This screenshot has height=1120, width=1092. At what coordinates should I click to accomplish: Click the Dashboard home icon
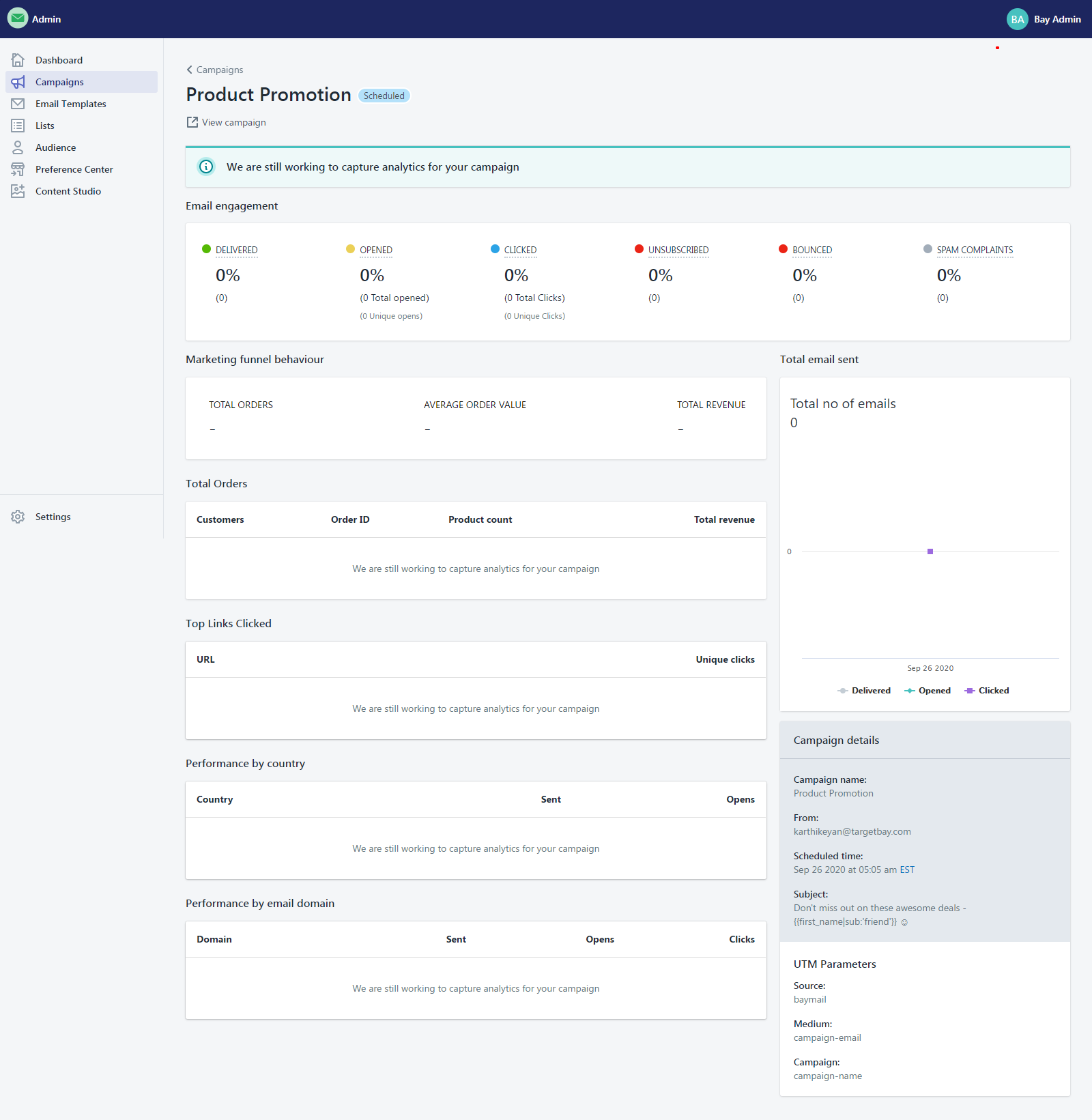(18, 60)
